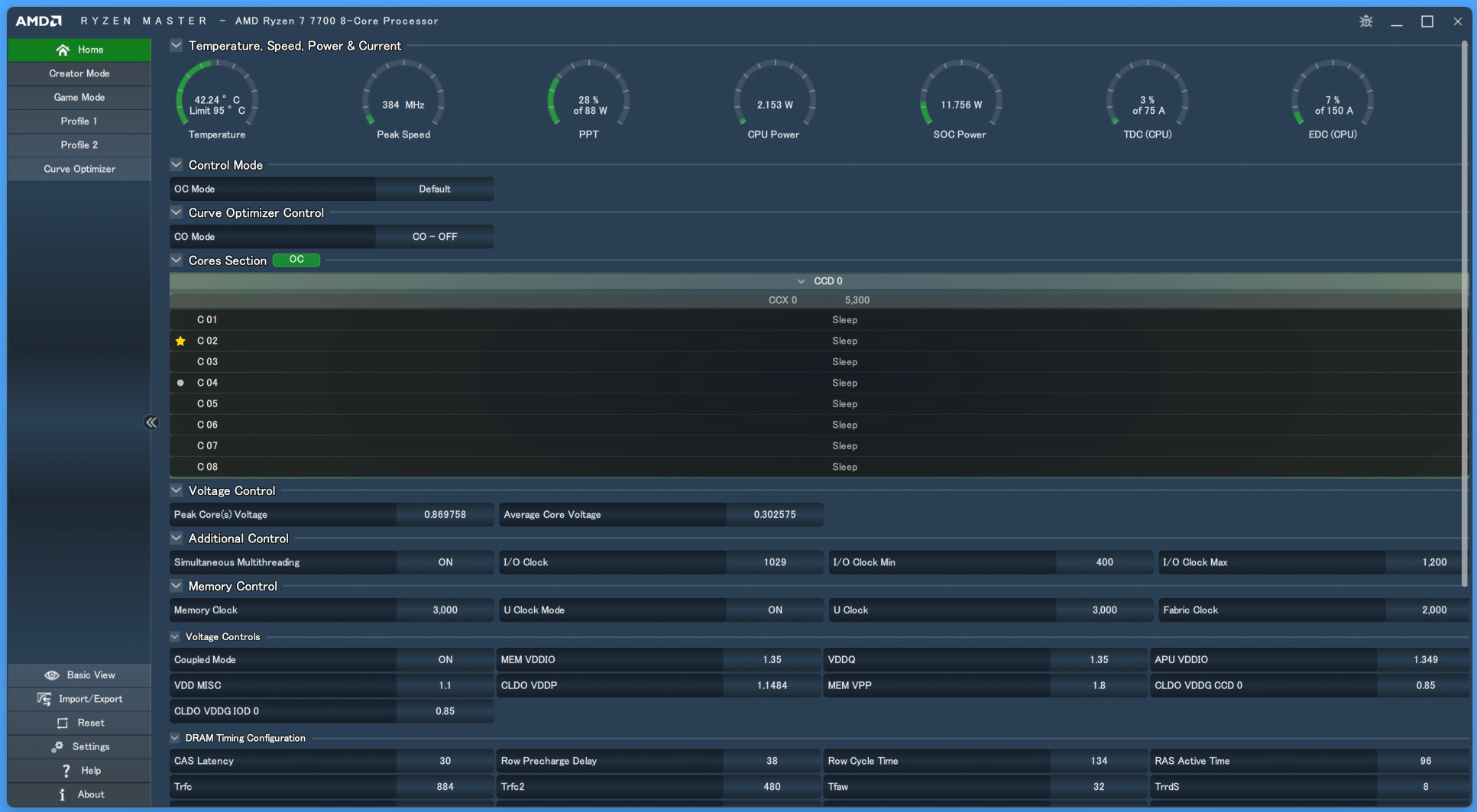
Task: Click the gold star on core C 02
Action: [x=180, y=341]
